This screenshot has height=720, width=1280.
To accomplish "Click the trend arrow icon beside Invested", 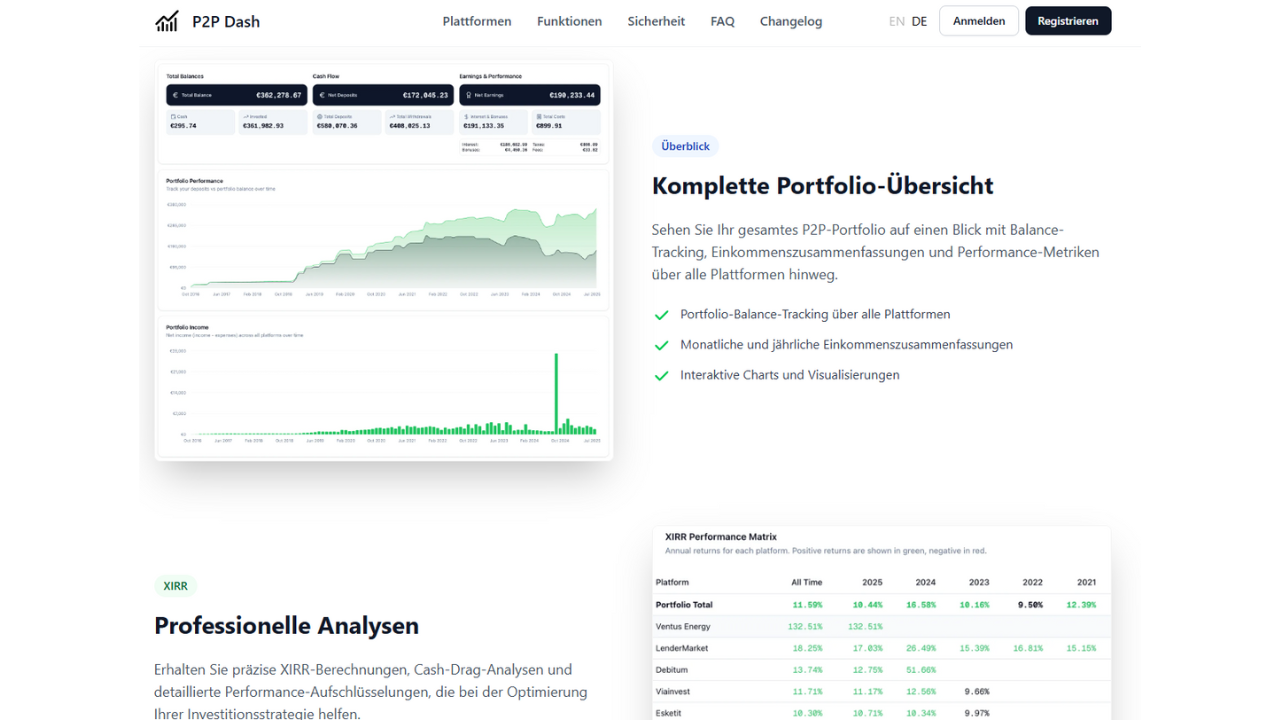I will pos(245,116).
